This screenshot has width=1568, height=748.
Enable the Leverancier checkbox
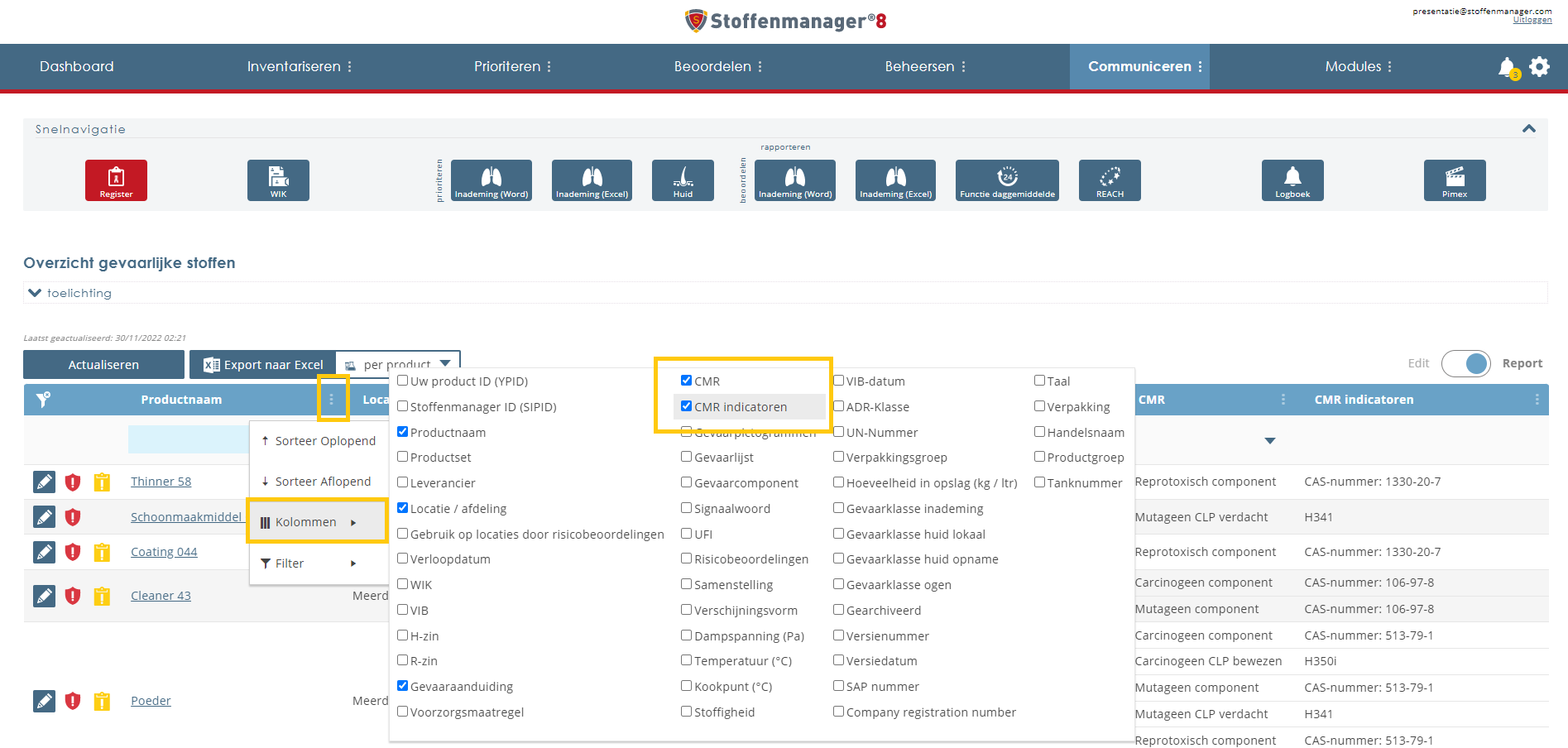[x=403, y=482]
